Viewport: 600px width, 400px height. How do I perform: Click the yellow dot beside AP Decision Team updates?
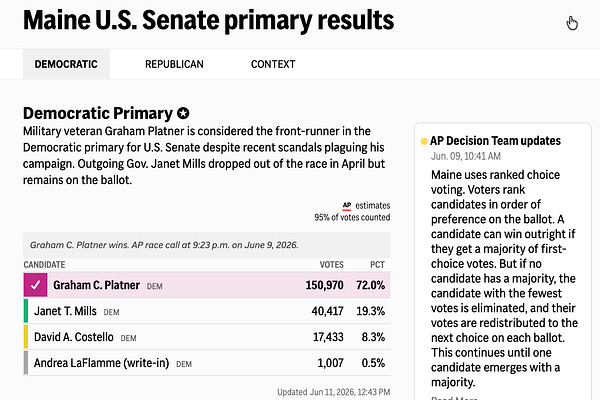[x=424, y=141]
